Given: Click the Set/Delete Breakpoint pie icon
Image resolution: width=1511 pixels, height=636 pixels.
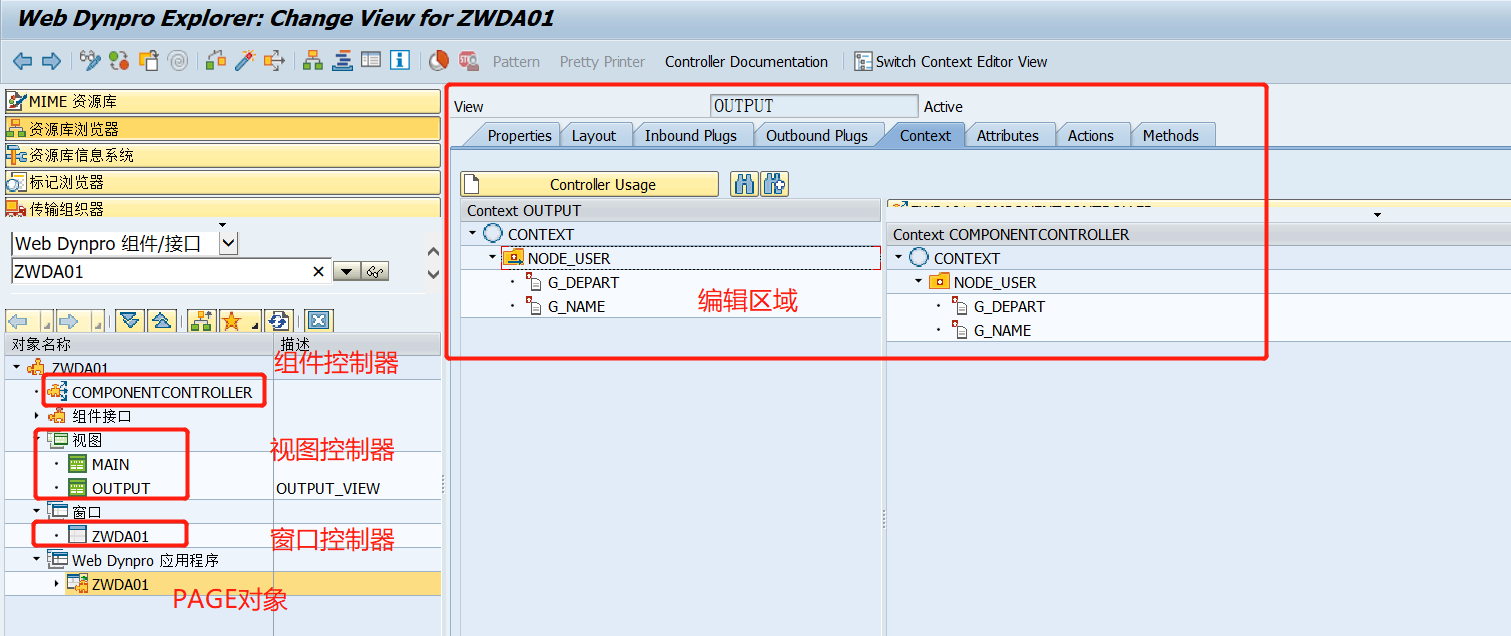Looking at the screenshot, I should point(439,61).
